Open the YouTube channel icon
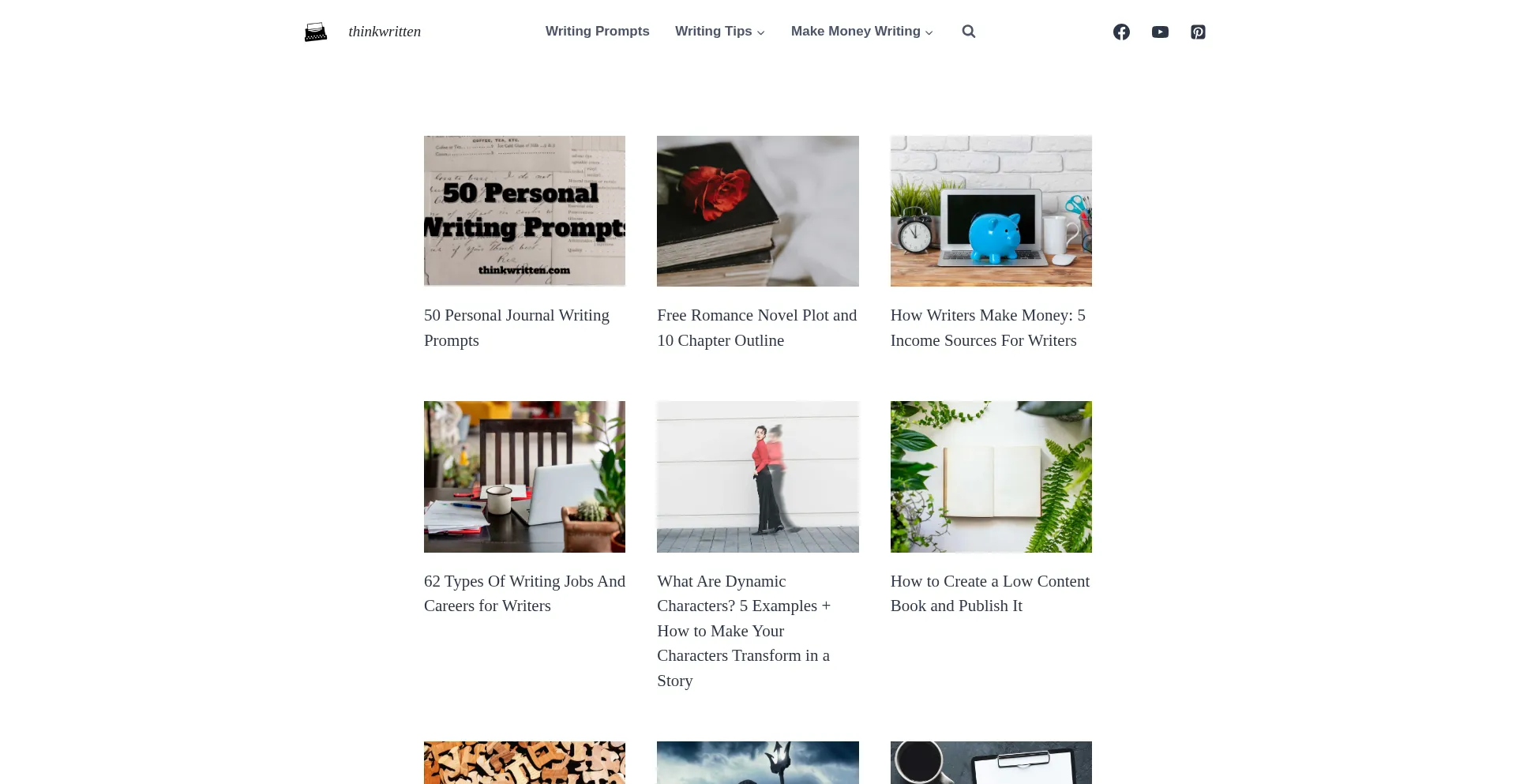The image size is (1516, 784). 1160,32
